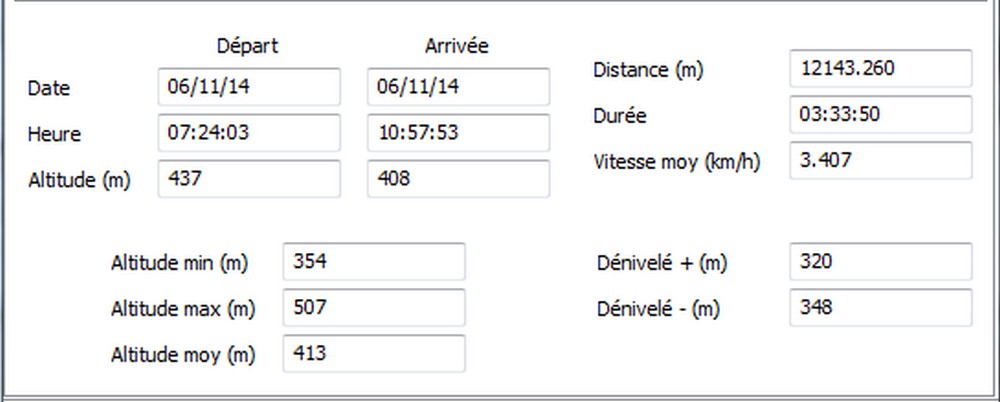Select the Vitesse moy (km/h) field
The width and height of the screenshot is (1000, 402).
coord(881,160)
